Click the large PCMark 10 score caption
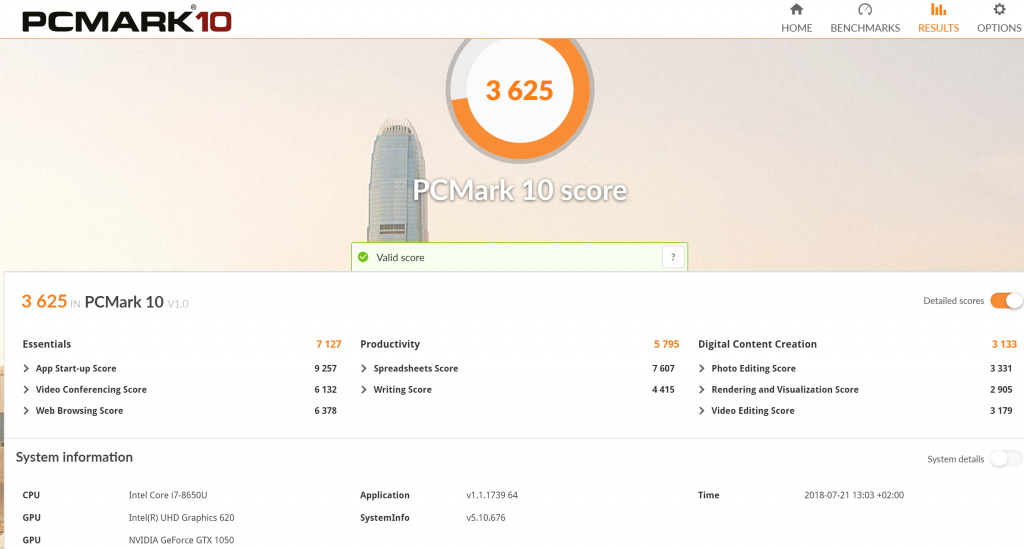The height and width of the screenshot is (549, 1024). point(520,190)
